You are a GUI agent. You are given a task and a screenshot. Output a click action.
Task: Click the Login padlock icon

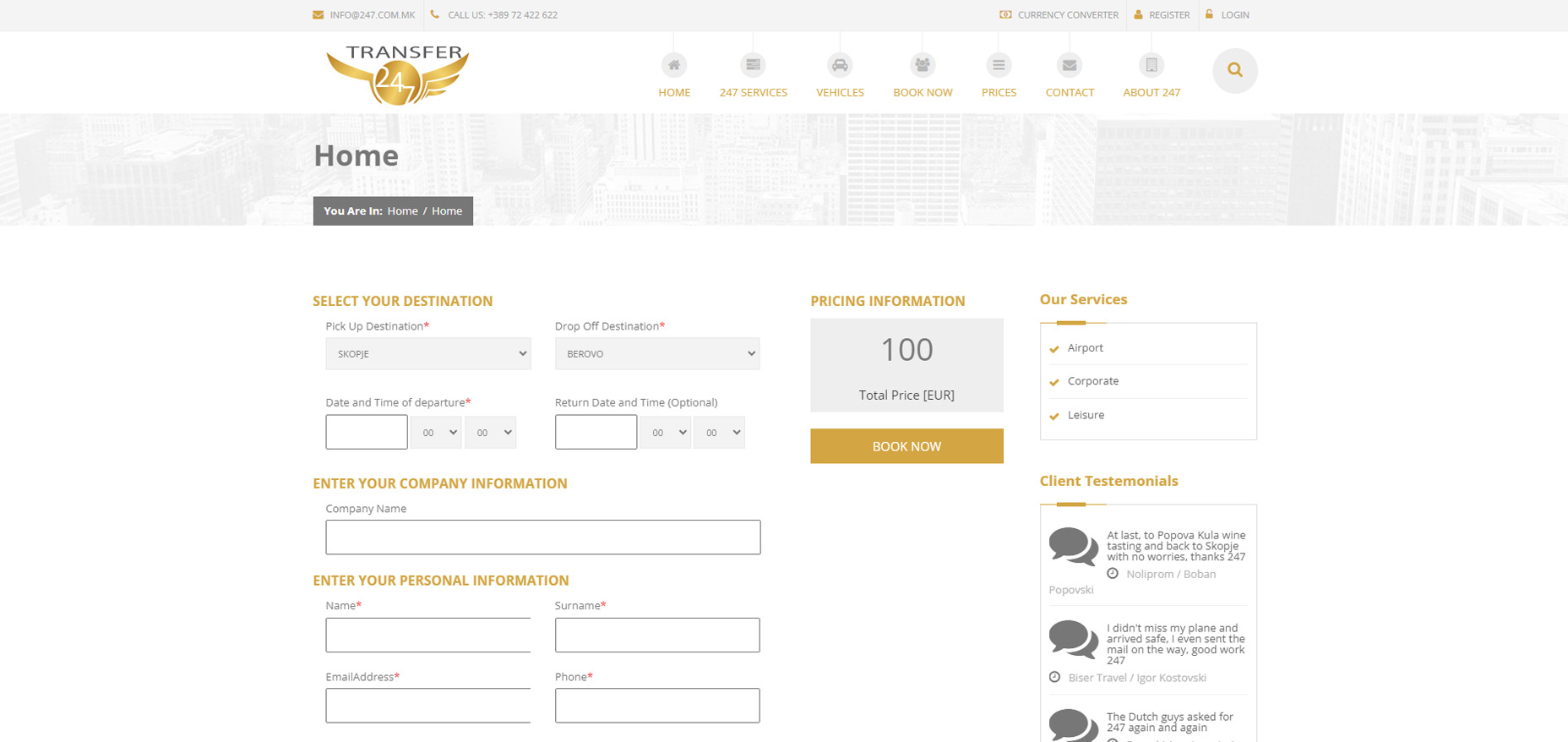point(1209,14)
